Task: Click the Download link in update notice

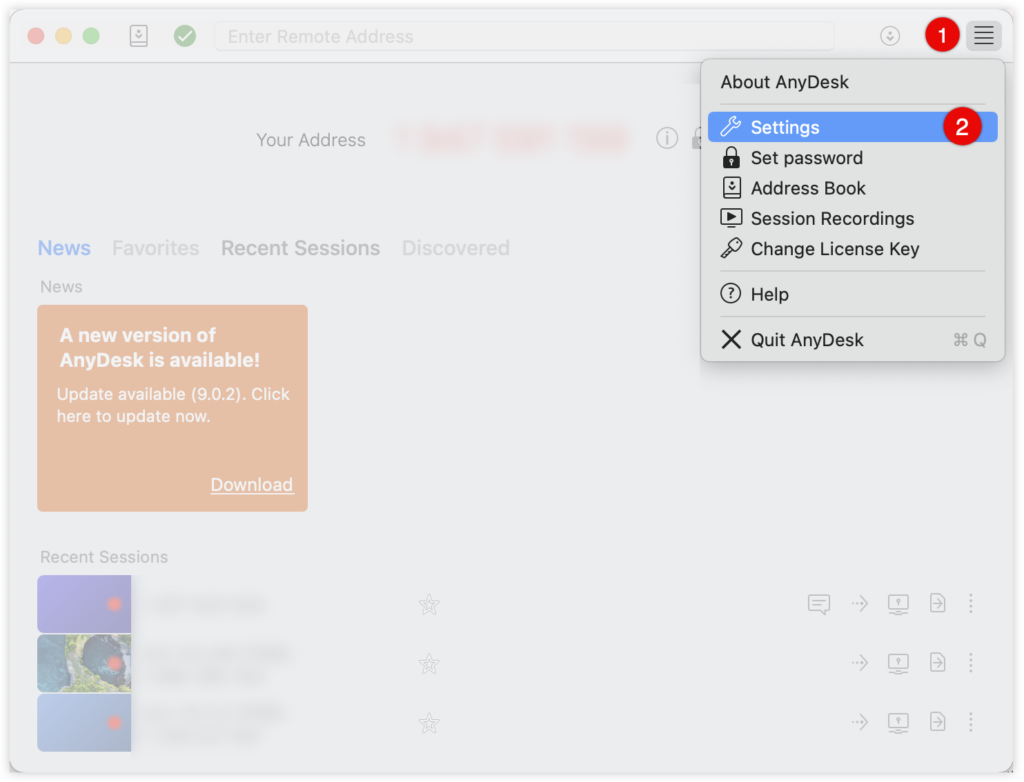Action: [x=251, y=485]
